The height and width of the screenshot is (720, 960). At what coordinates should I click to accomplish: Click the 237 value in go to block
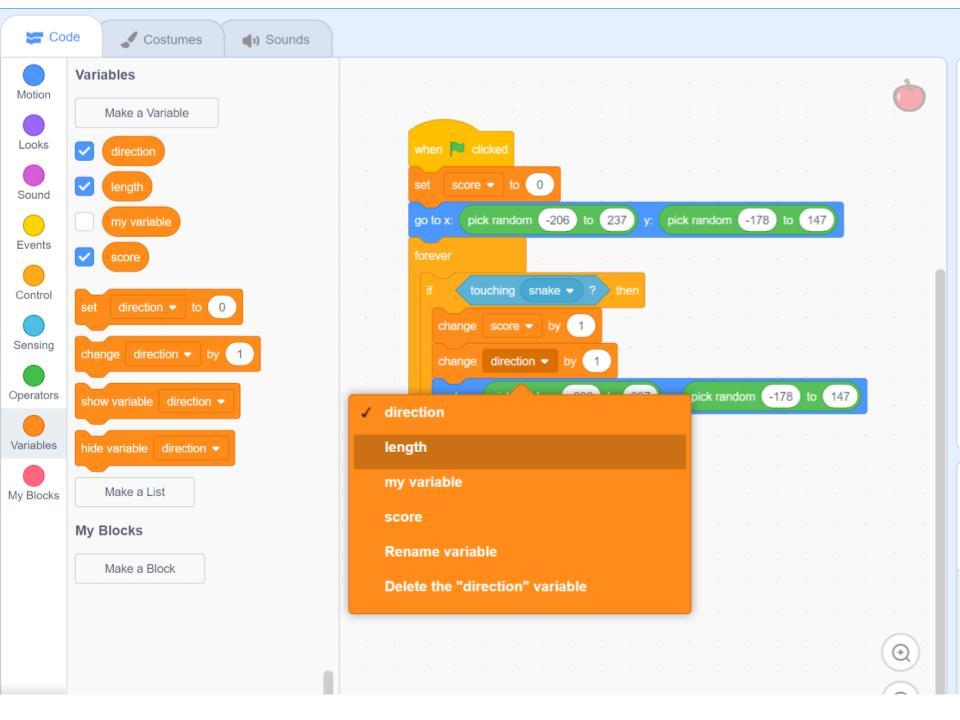pyautogui.click(x=617, y=220)
